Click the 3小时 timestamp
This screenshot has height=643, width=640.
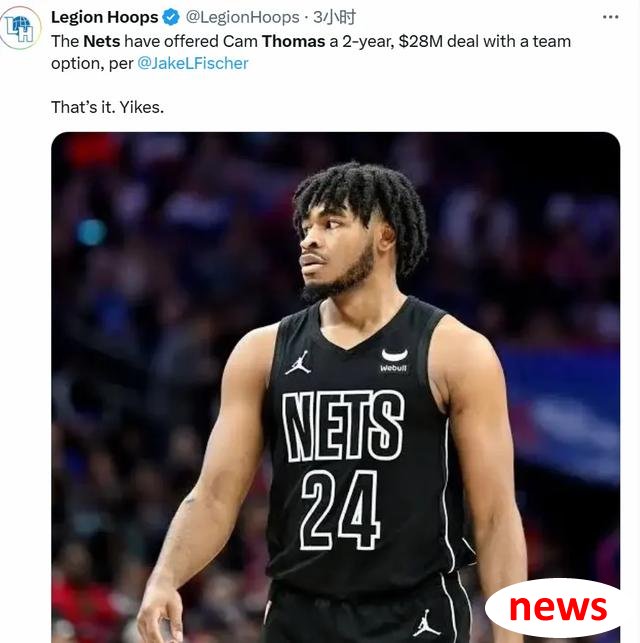point(335,17)
